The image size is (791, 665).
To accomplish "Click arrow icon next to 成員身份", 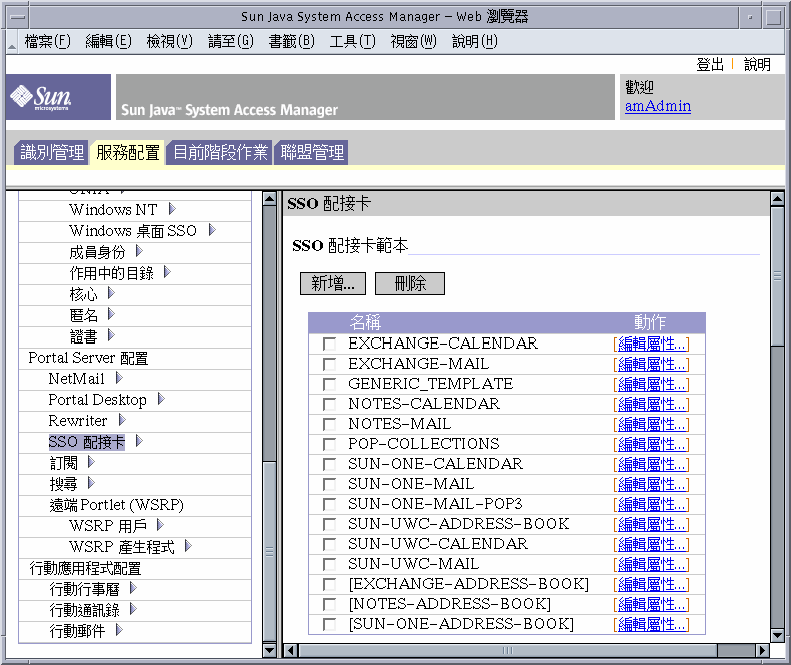I will [139, 251].
